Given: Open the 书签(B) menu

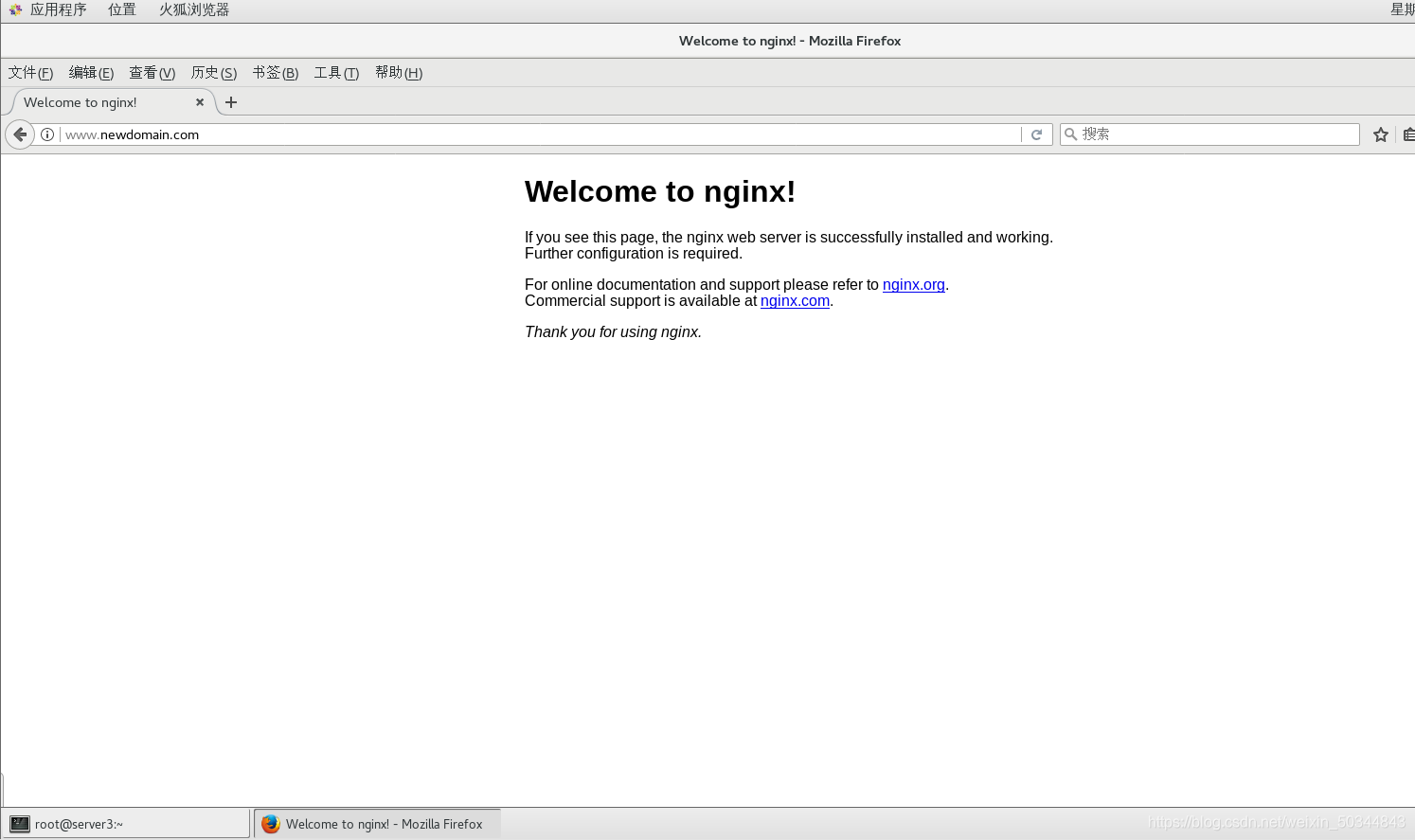Looking at the screenshot, I should [x=276, y=73].
